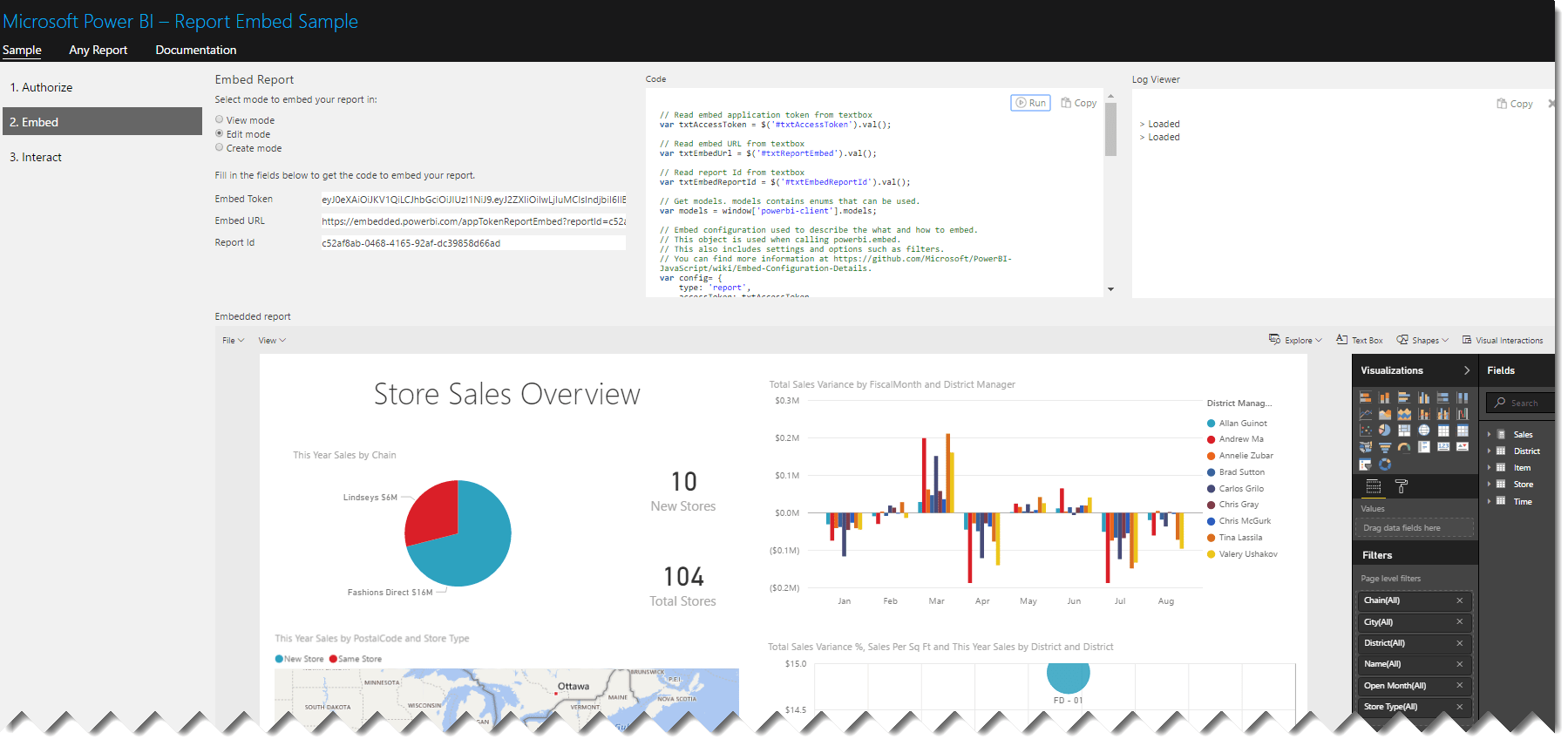The width and height of the screenshot is (1568, 746).
Task: Switch to the Sample tab
Action: tap(22, 50)
